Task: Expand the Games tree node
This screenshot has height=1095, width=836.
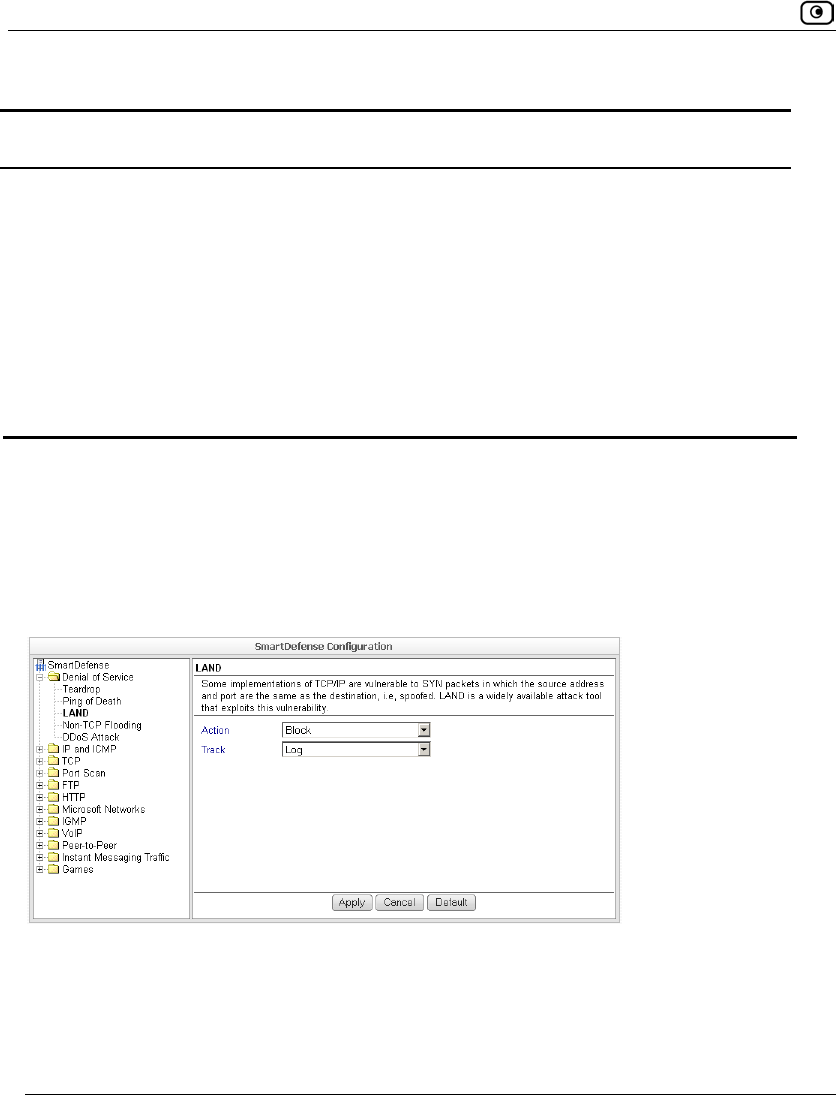Action: [x=41, y=869]
